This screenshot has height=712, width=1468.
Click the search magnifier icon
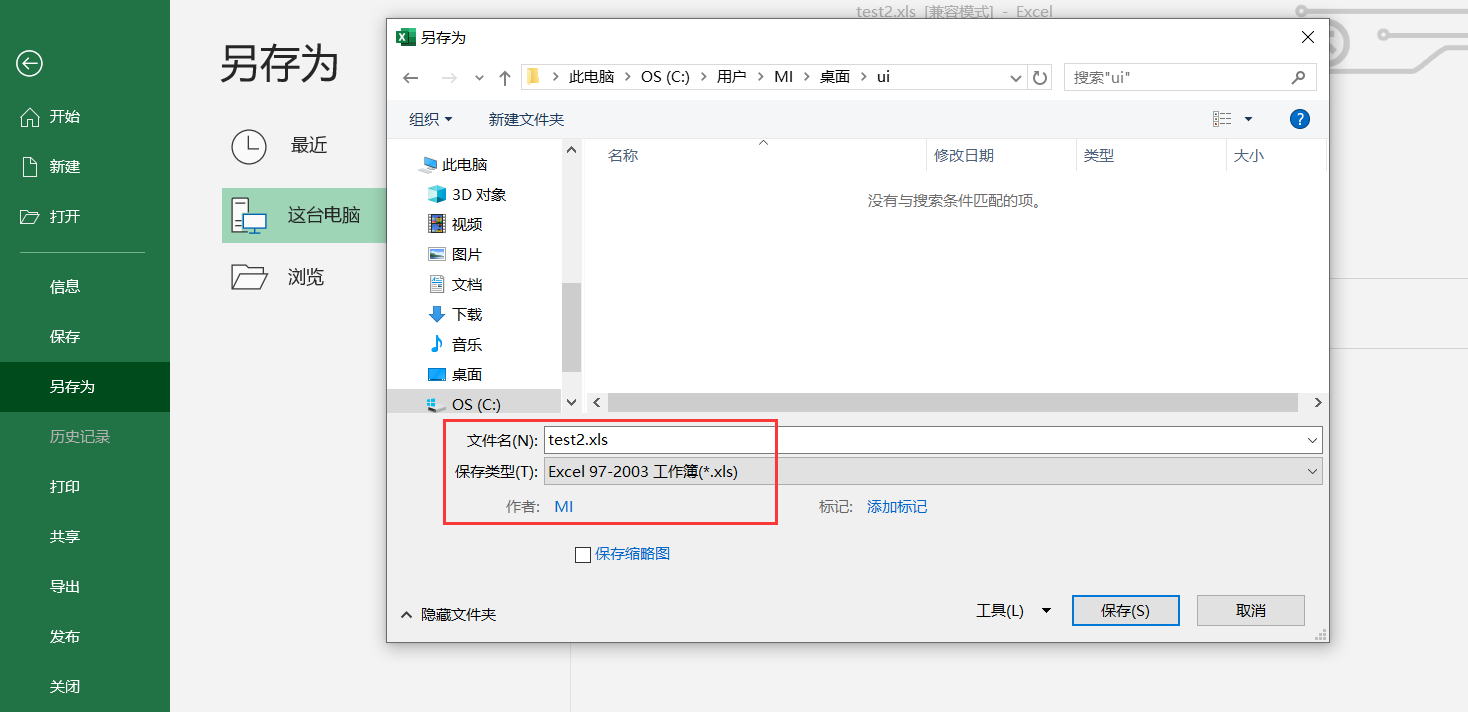tap(1299, 77)
